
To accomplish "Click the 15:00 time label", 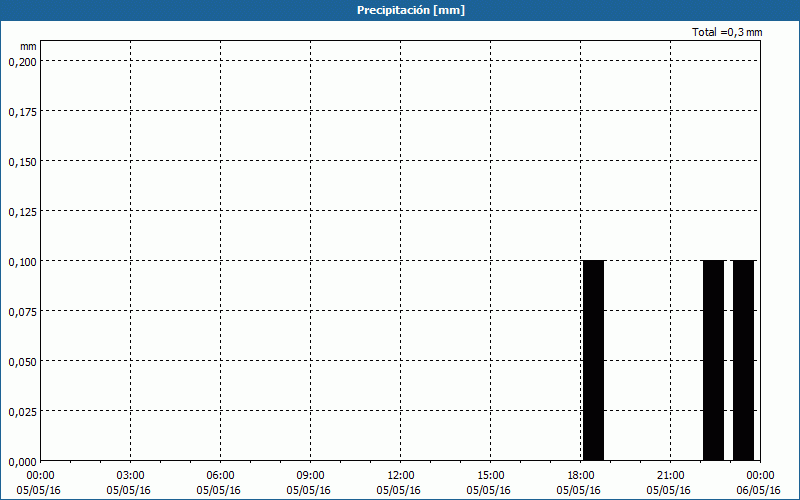I will coord(490,476).
